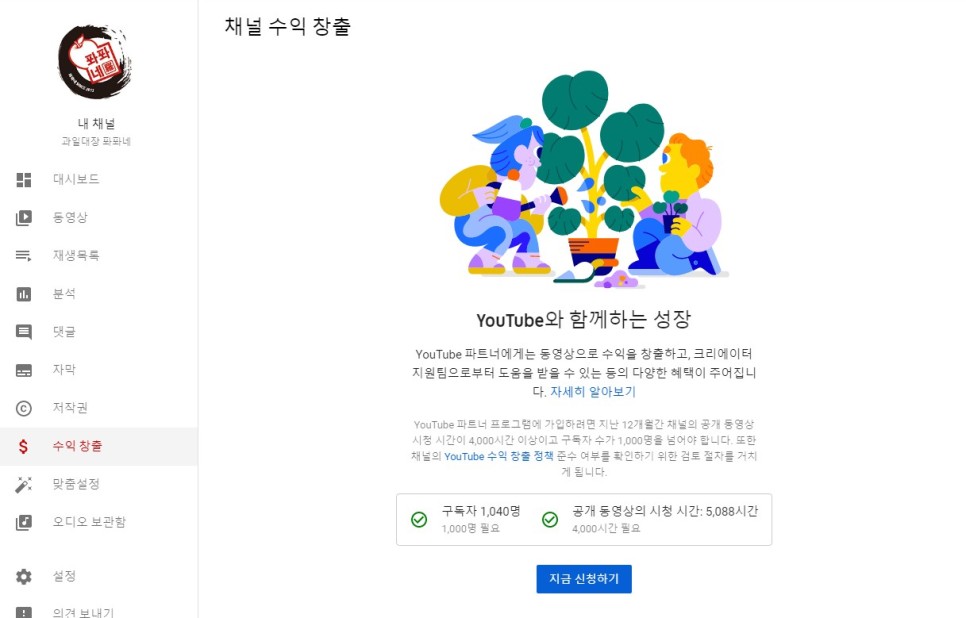Open 저작권 in the sidebar
Screen dimensions: 966x618
[x=99, y=408]
